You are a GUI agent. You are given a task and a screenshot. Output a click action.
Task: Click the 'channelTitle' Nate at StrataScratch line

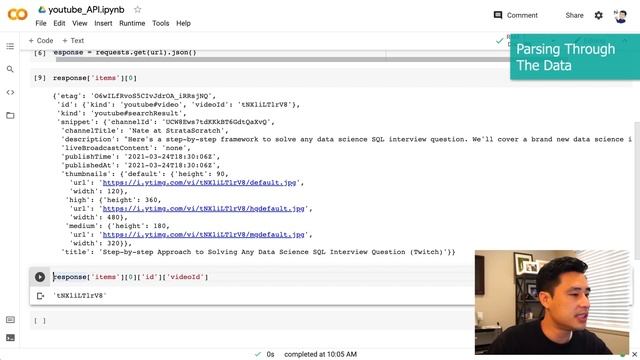pyautogui.click(x=145, y=131)
